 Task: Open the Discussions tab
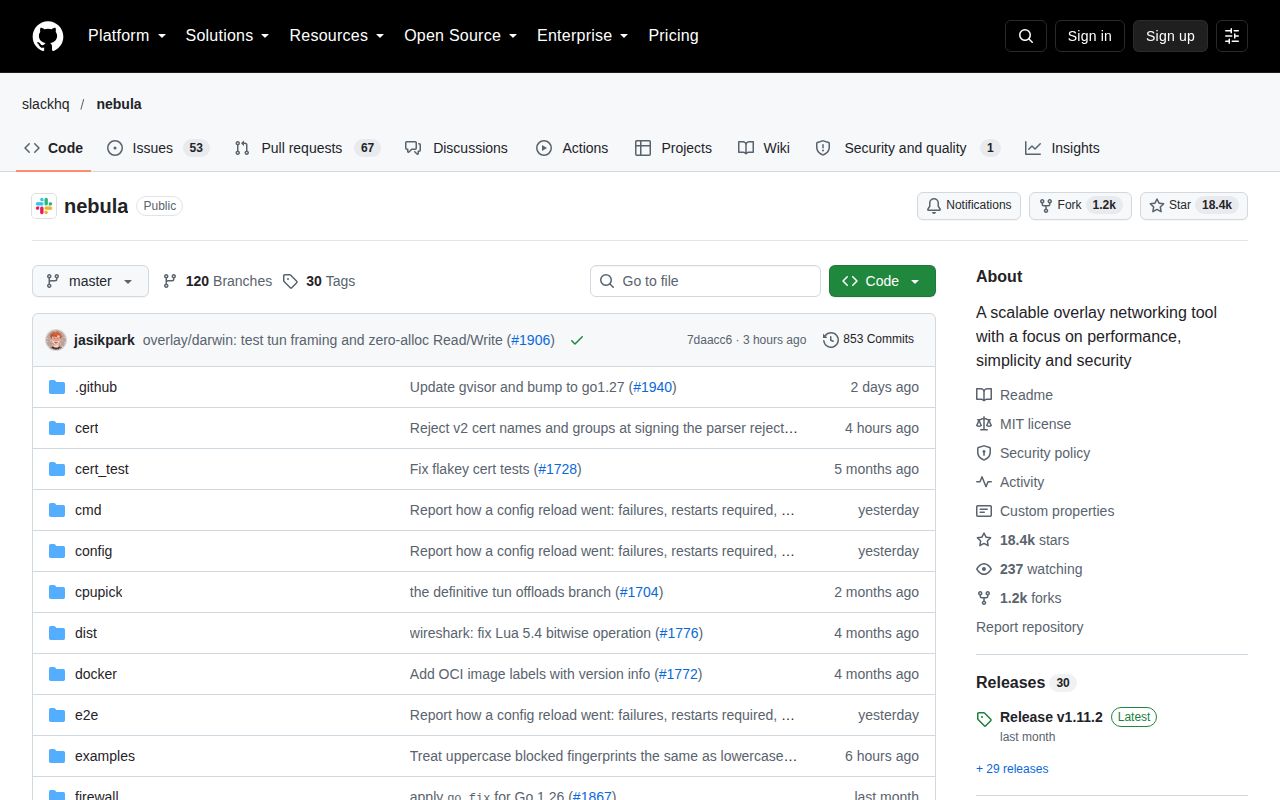pos(456,148)
